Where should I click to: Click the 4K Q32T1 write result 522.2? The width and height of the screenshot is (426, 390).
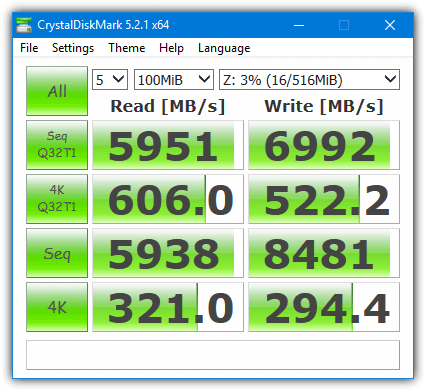(x=324, y=199)
